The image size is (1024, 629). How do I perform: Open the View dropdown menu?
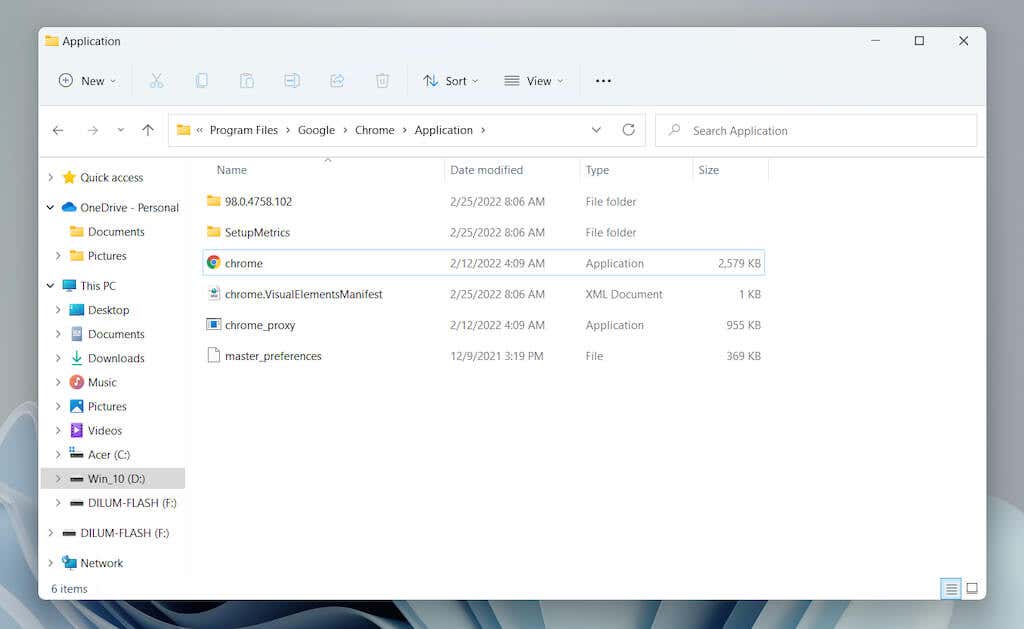click(x=534, y=81)
